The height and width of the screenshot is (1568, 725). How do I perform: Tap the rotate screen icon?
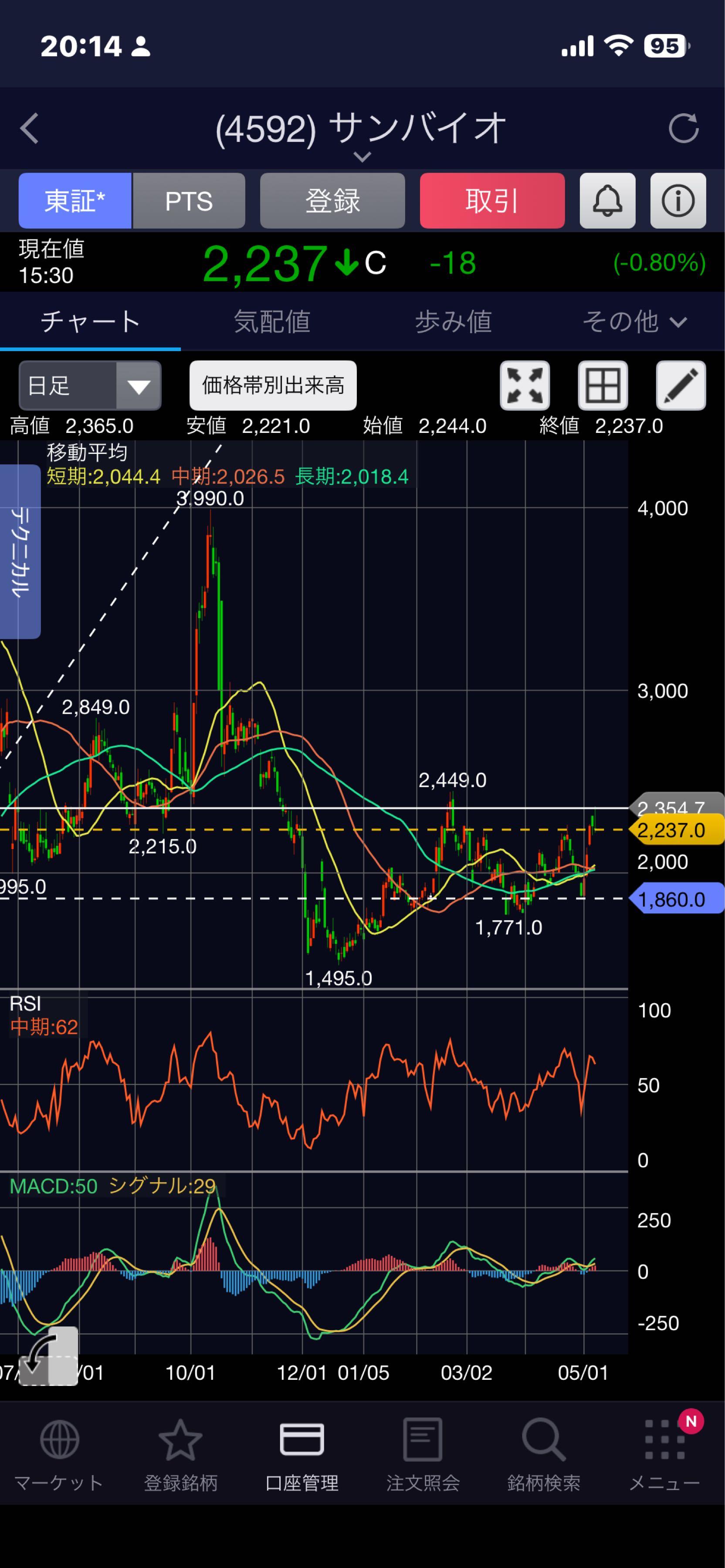pos(49,1355)
